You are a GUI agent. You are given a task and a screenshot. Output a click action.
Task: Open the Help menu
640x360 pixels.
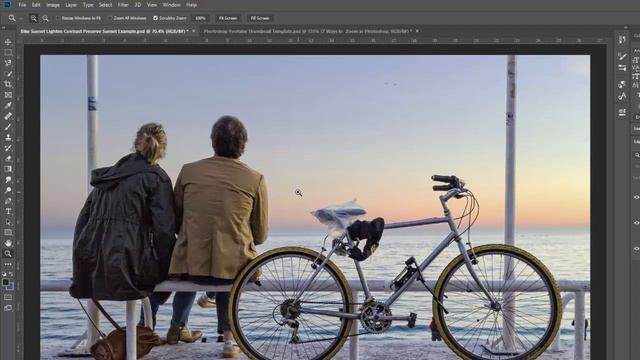tap(191, 5)
